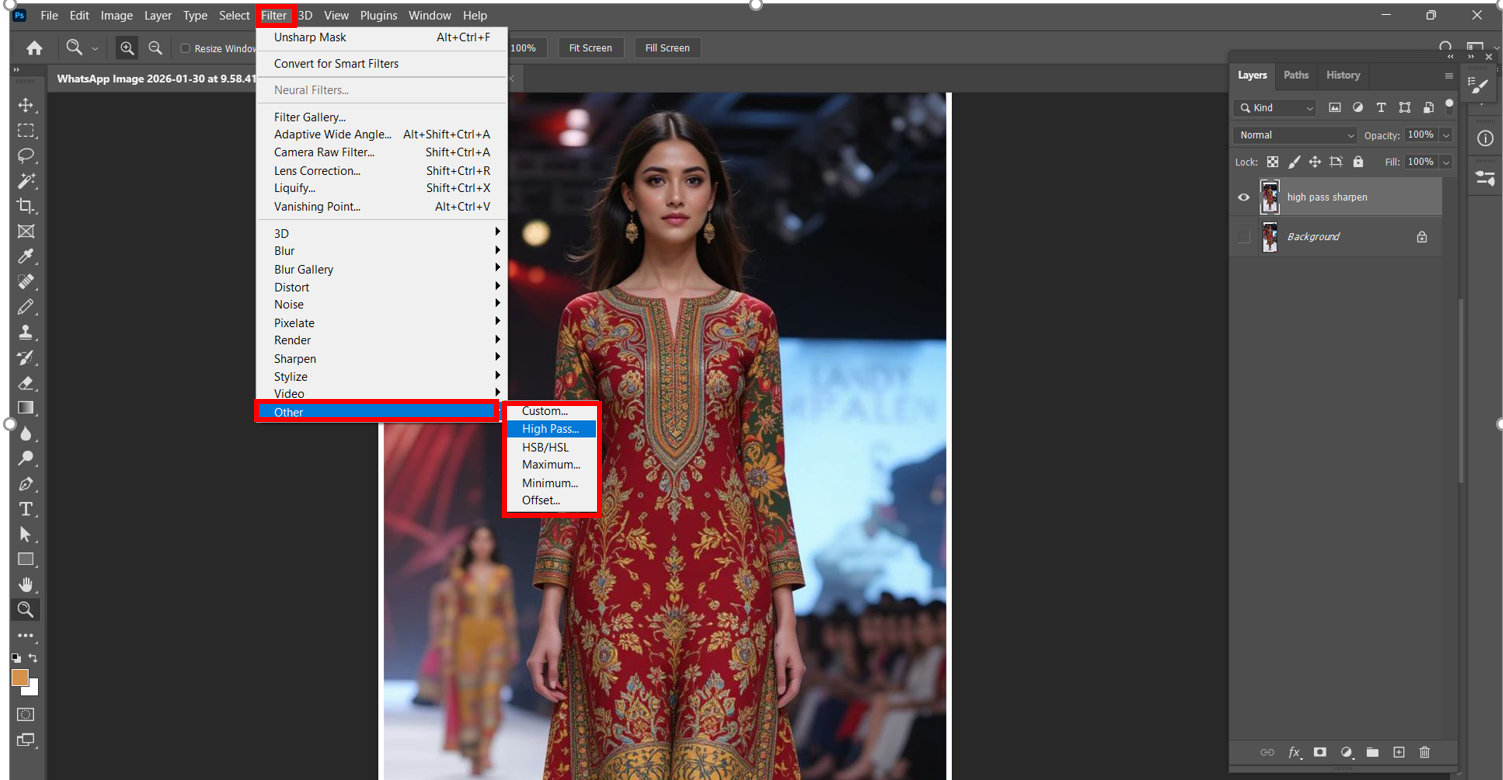Screen dimensions: 1503x780
Task: Show the Background layer
Action: click(1244, 237)
